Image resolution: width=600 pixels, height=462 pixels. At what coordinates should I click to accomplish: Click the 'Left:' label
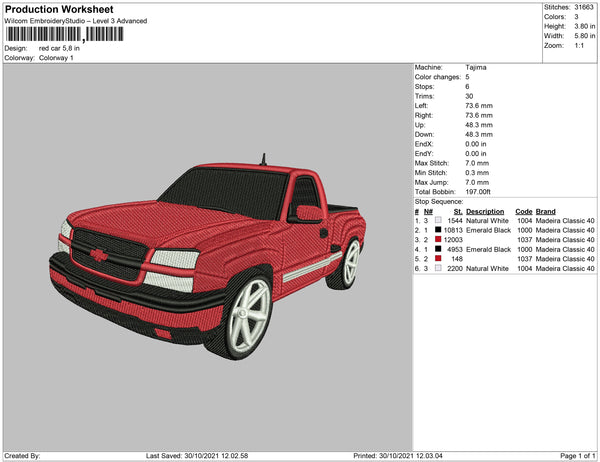pos(421,106)
